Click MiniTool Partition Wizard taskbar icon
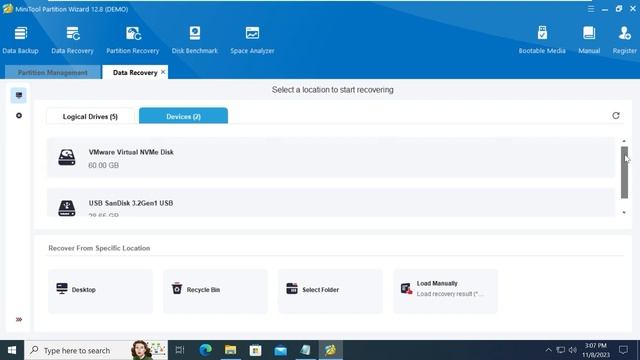 point(331,350)
